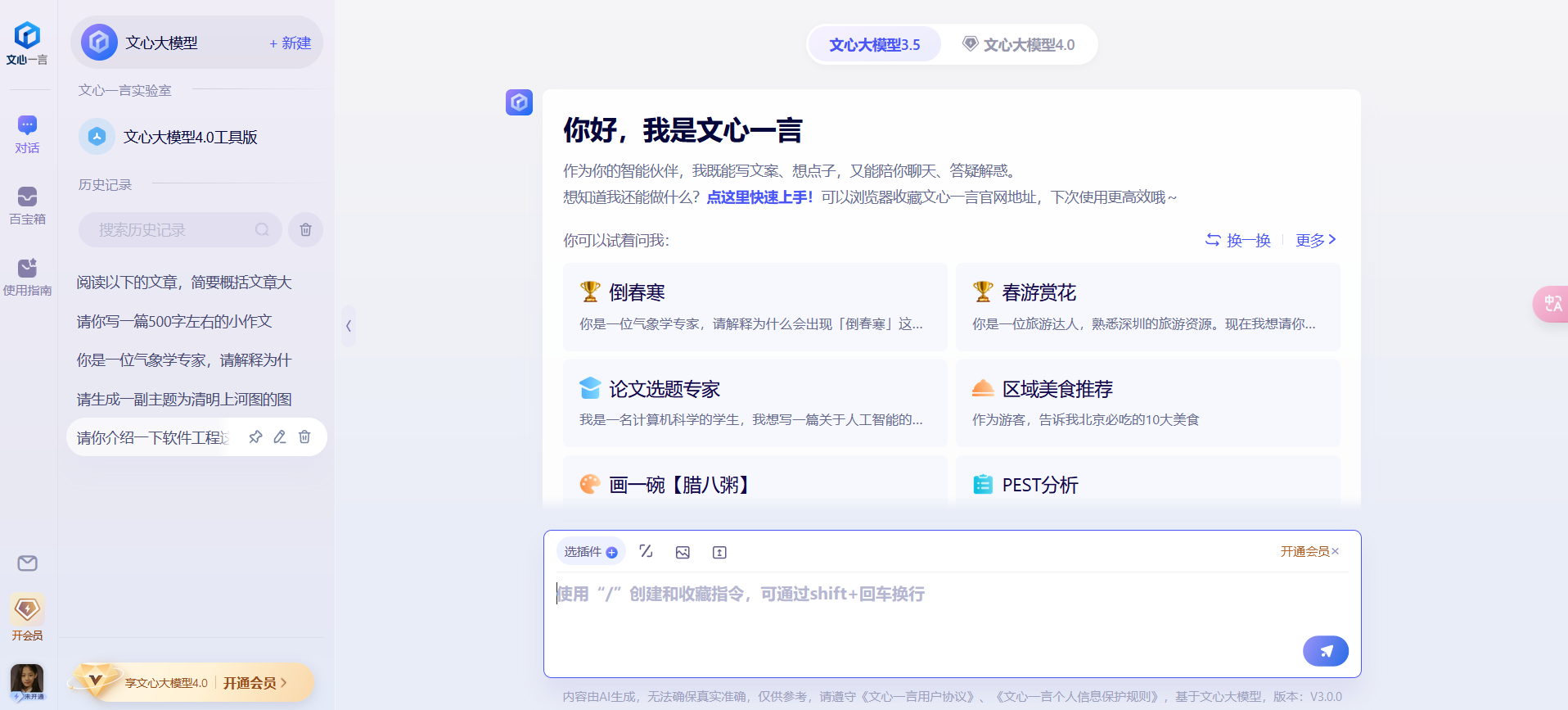The width and height of the screenshot is (1568, 710).
Task: Open the 对话 chat section
Action: (x=27, y=135)
